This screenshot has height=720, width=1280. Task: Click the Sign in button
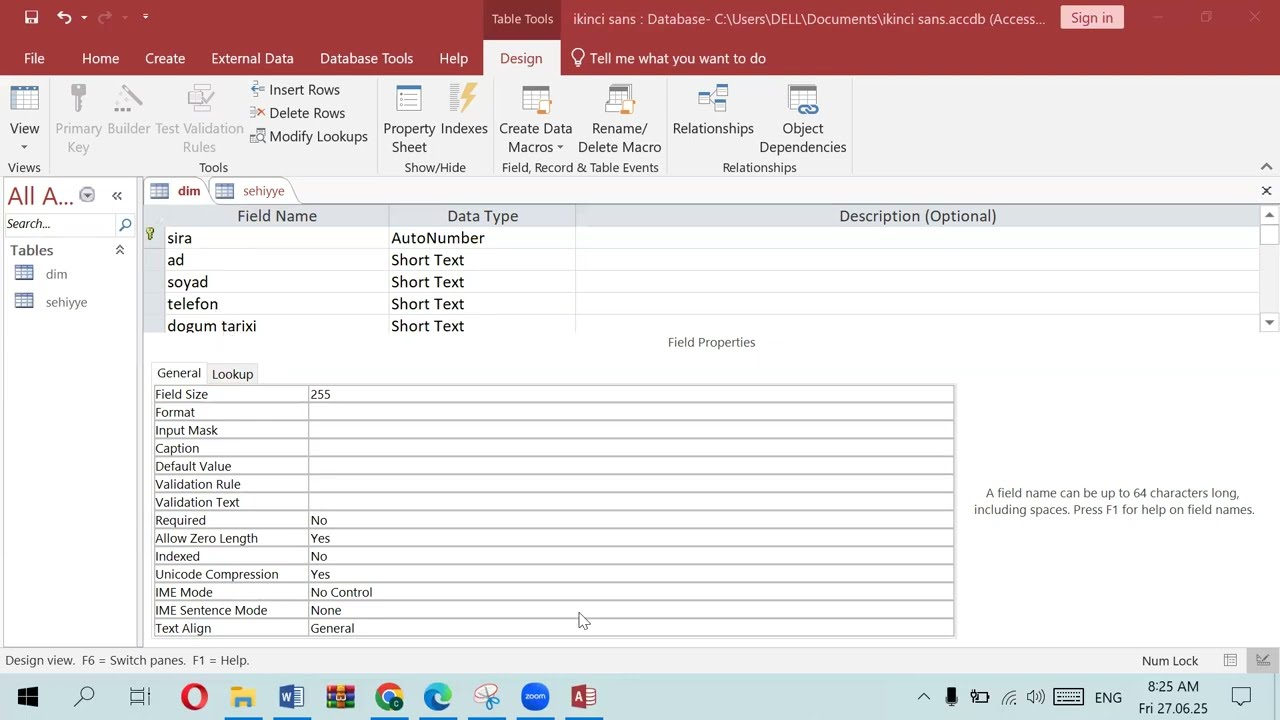tap(1092, 17)
